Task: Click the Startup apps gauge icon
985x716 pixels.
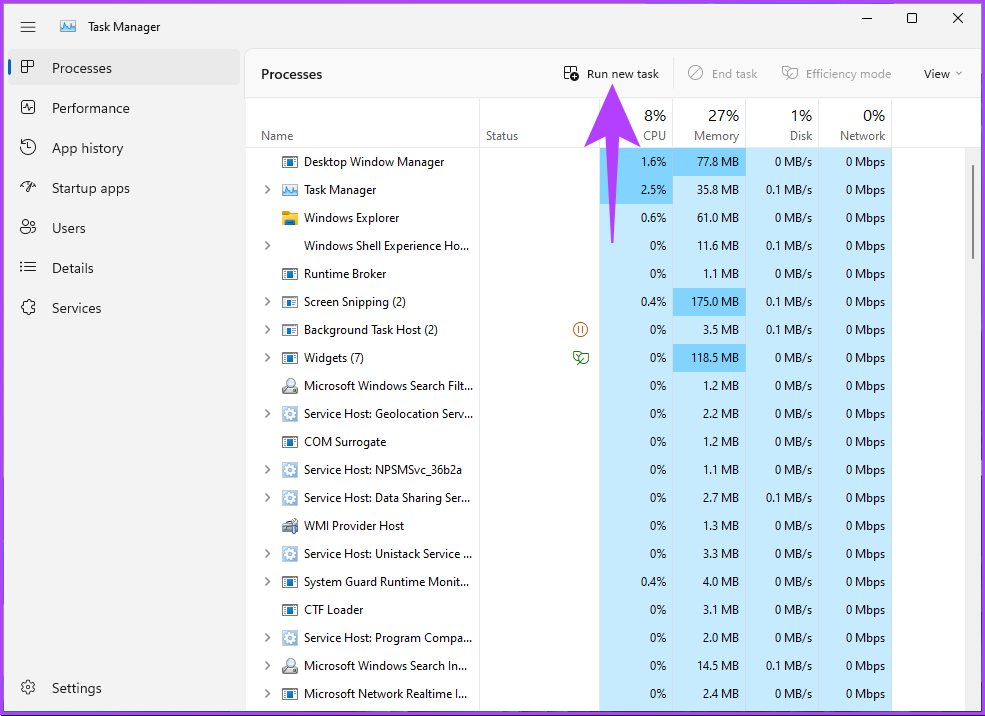Action: click(x=28, y=187)
